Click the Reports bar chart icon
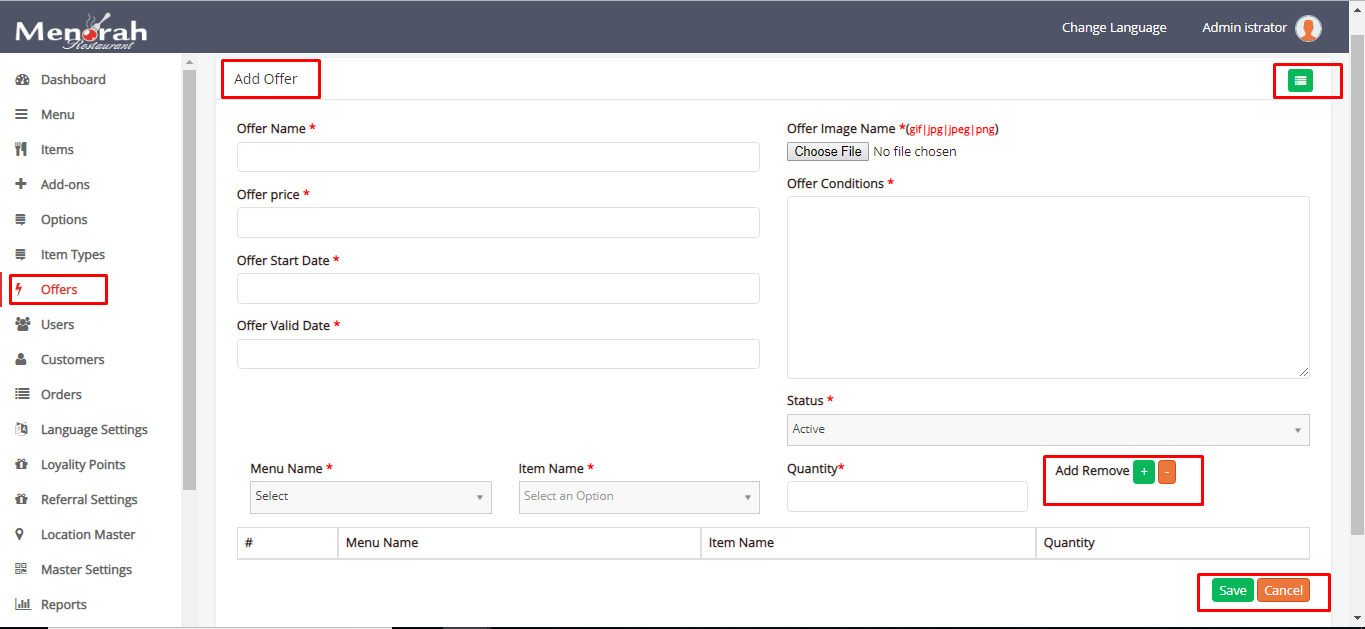The image size is (1365, 629). point(22,605)
